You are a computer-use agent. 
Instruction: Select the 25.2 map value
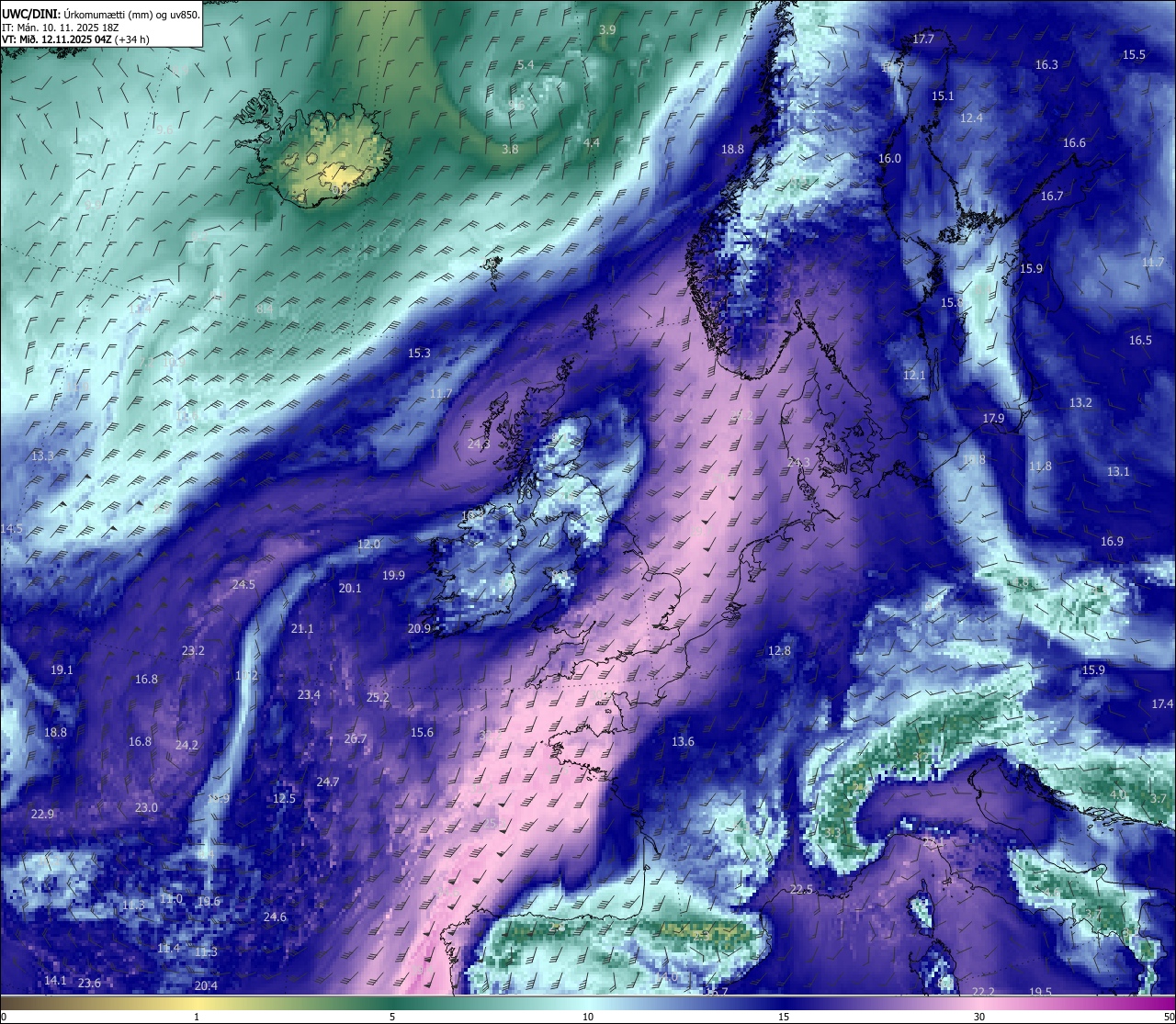(x=378, y=697)
